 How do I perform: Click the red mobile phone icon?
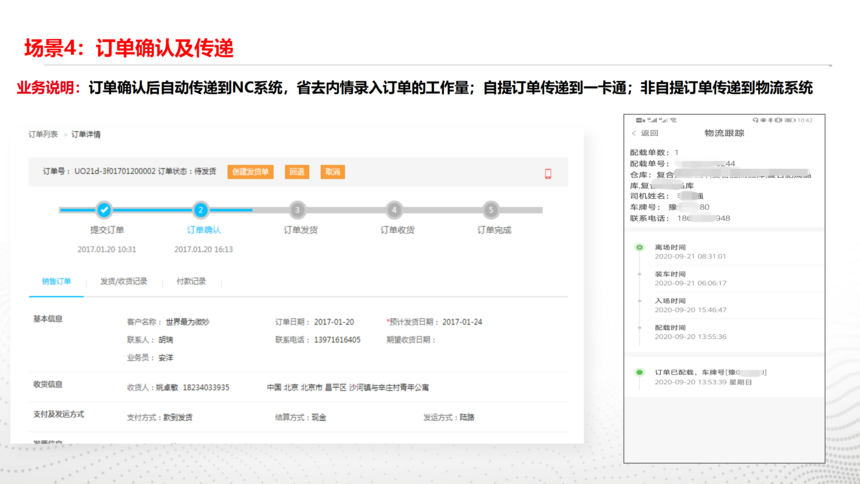(x=547, y=173)
